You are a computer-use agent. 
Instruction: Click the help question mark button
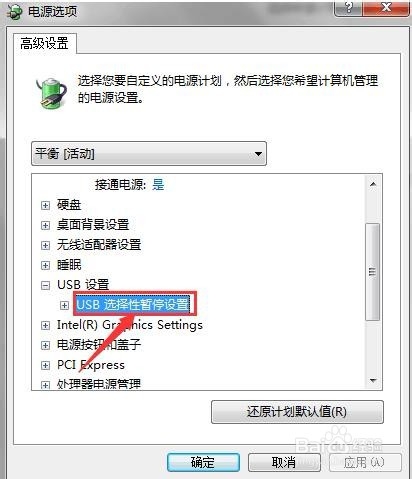click(x=348, y=7)
